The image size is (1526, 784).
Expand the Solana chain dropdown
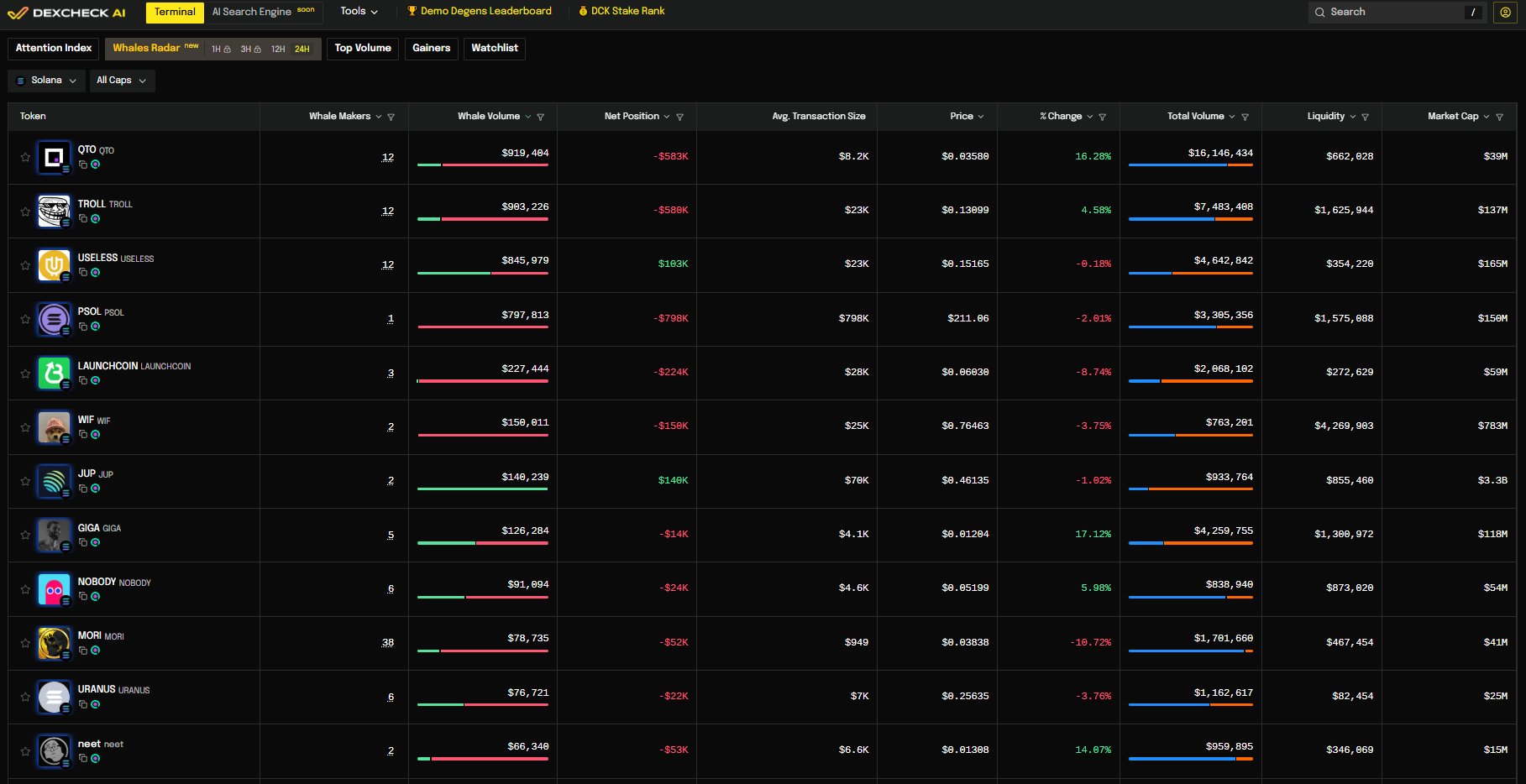(46, 81)
